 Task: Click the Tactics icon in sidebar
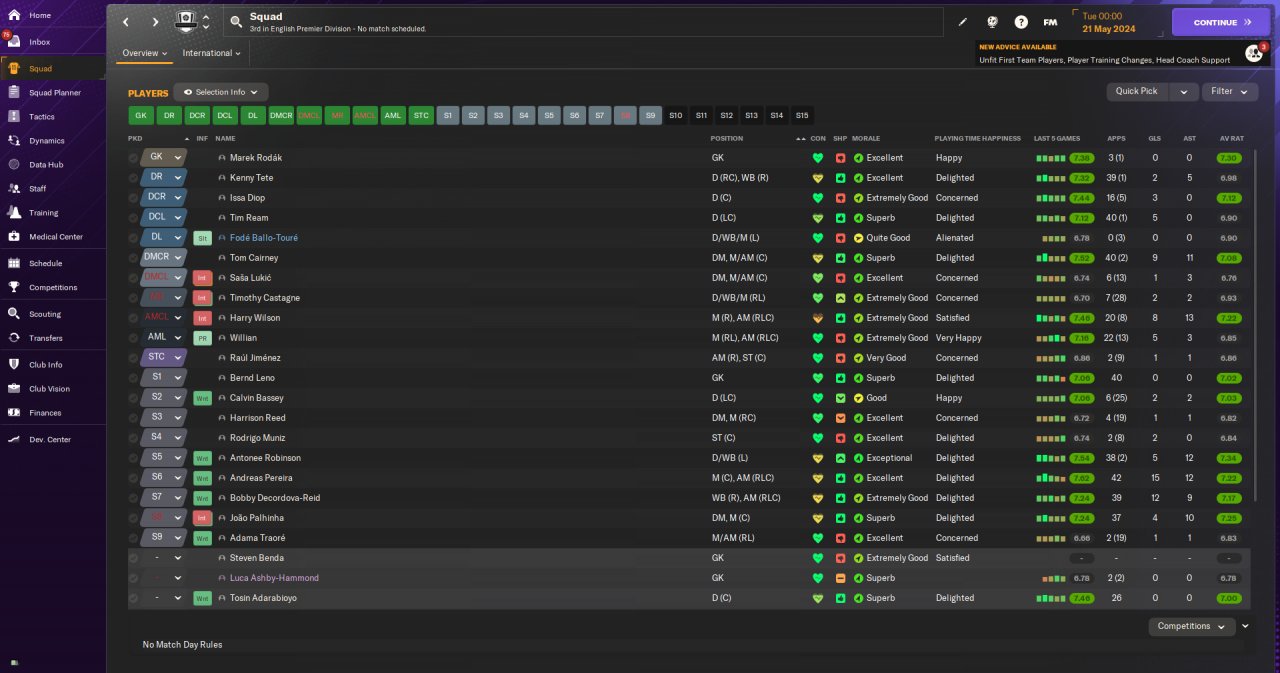click(14, 117)
